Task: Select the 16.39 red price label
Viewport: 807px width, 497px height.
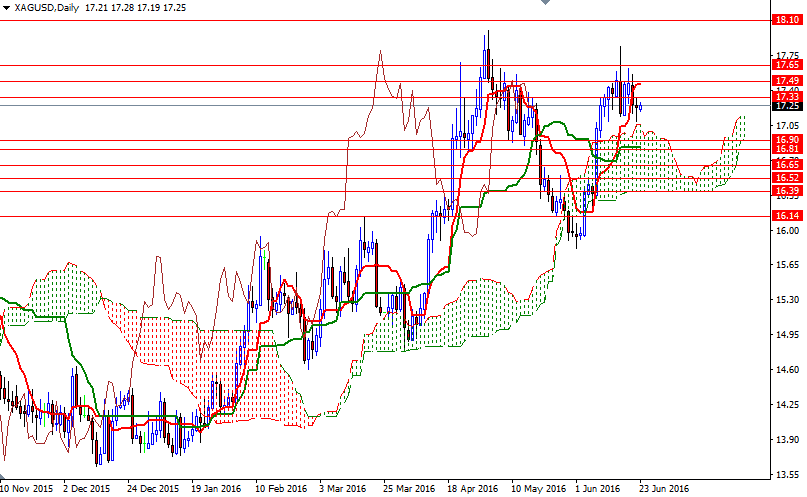Action: pyautogui.click(x=785, y=190)
